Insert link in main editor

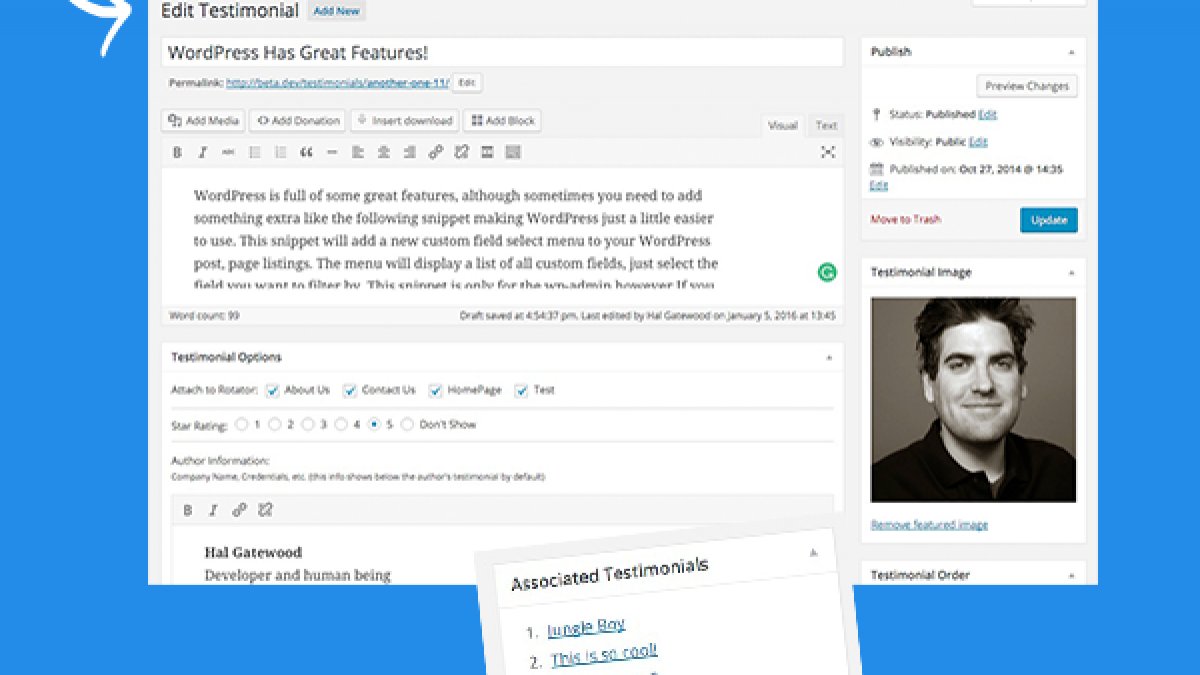[x=435, y=152]
